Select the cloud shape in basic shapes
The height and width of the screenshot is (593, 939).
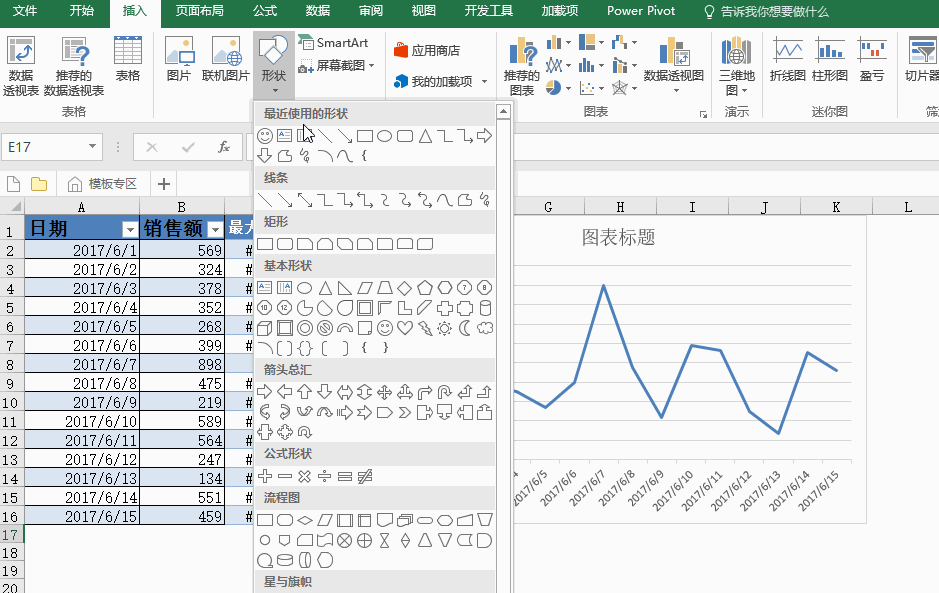pyautogui.click(x=485, y=328)
